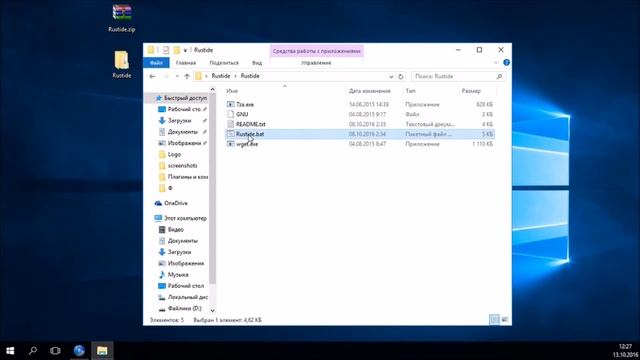640x360 pixels.
Task: Switch to the Главная ribbon tab
Action: pyautogui.click(x=186, y=63)
